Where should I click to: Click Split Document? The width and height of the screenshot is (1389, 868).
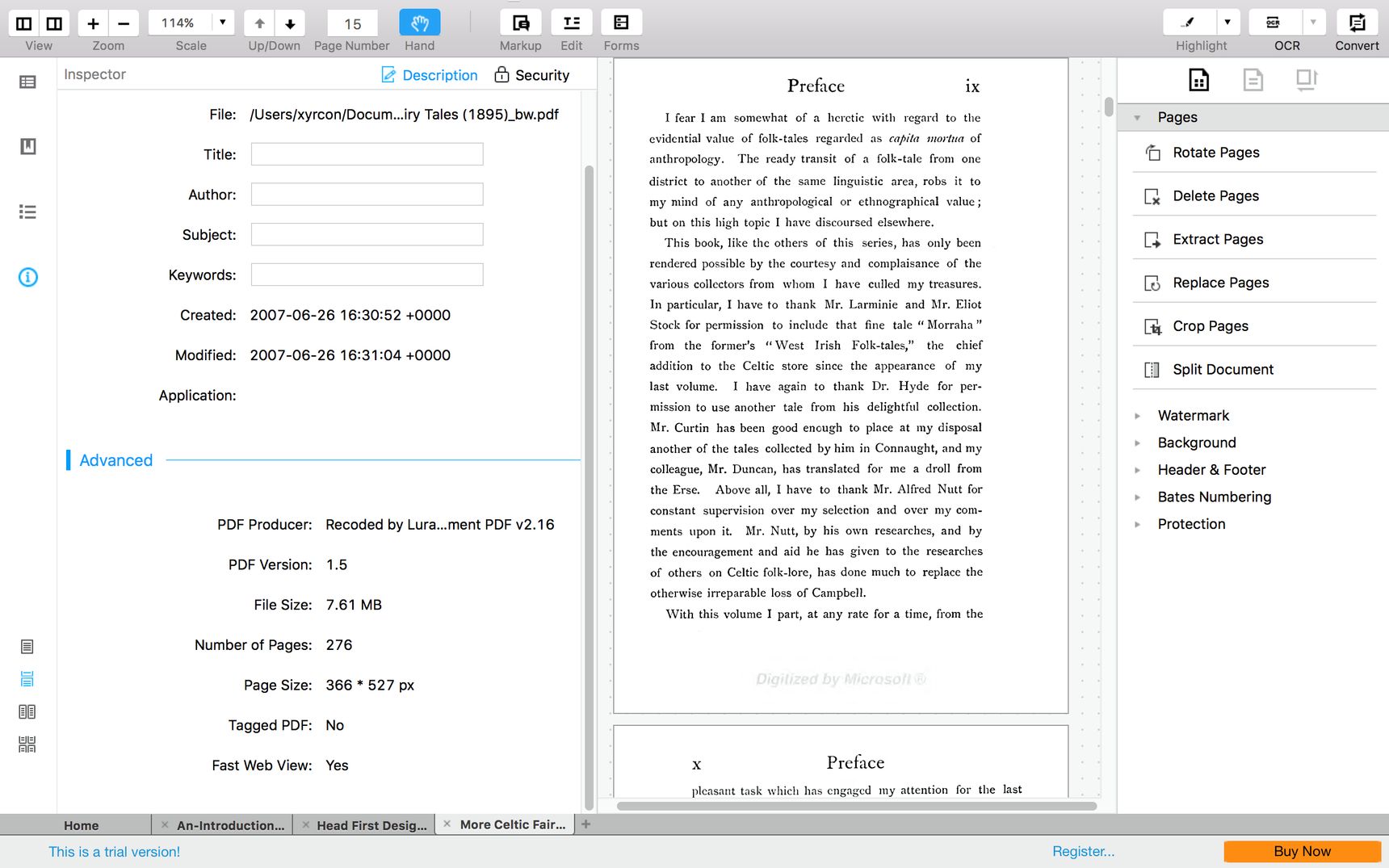click(x=1254, y=370)
